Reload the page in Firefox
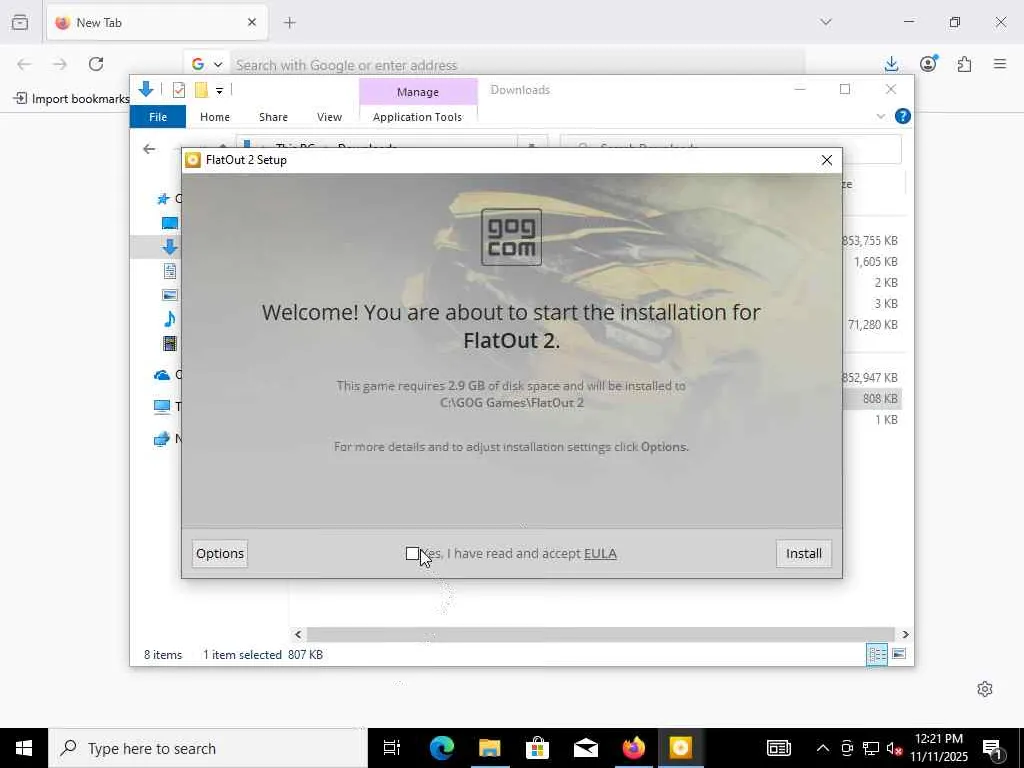 pos(96,64)
